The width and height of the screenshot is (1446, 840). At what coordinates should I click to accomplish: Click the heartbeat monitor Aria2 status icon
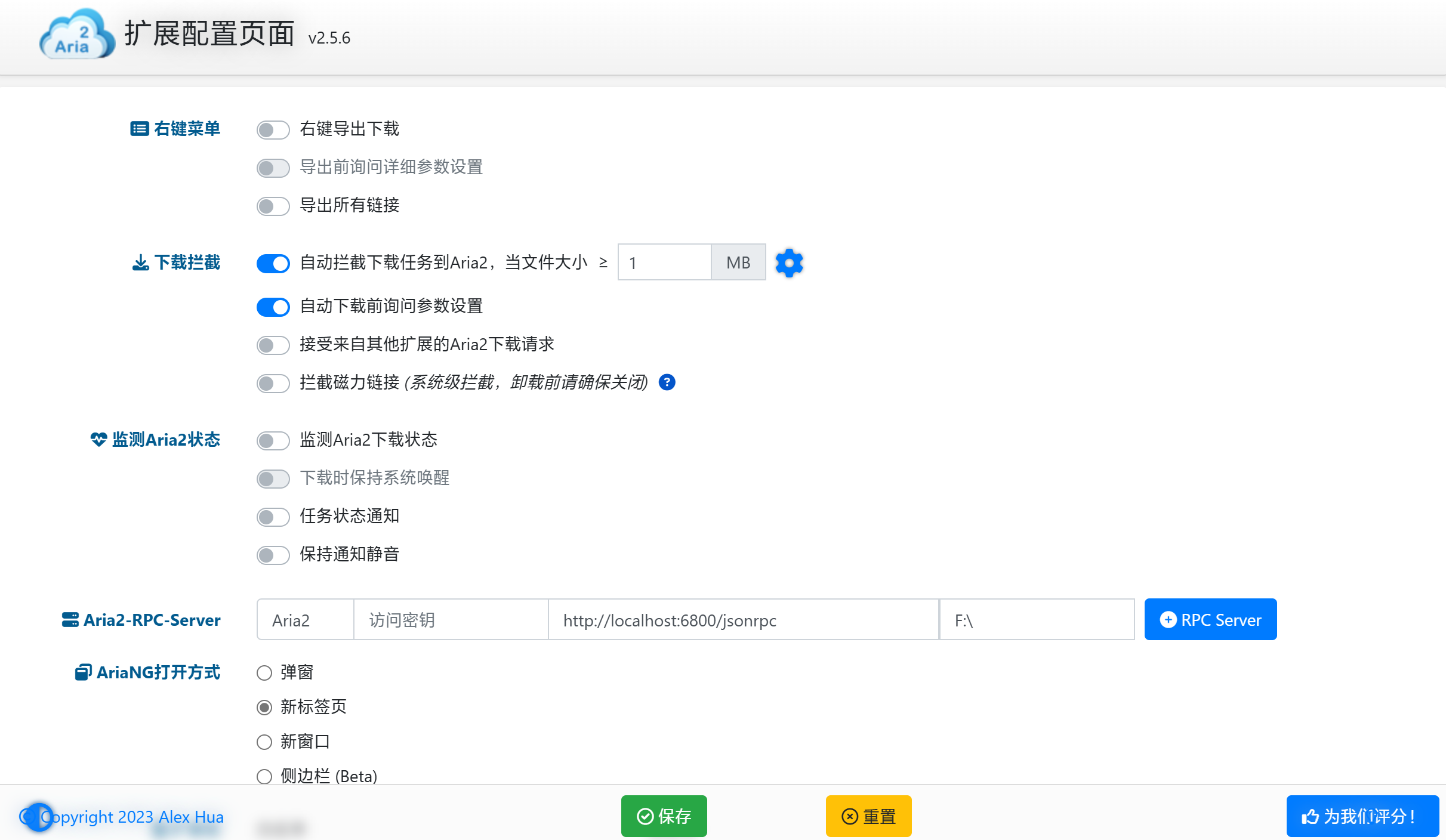coord(98,440)
